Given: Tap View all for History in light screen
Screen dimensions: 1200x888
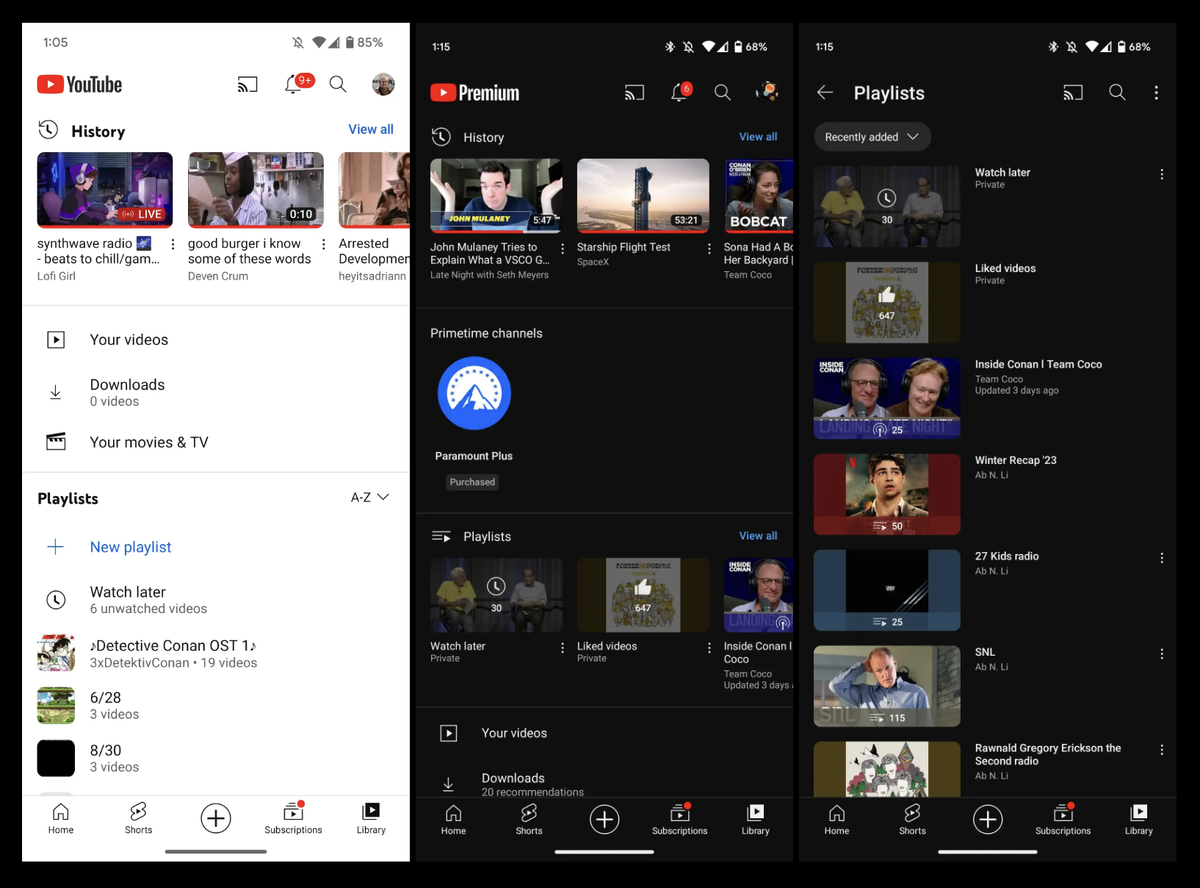Looking at the screenshot, I should (370, 129).
